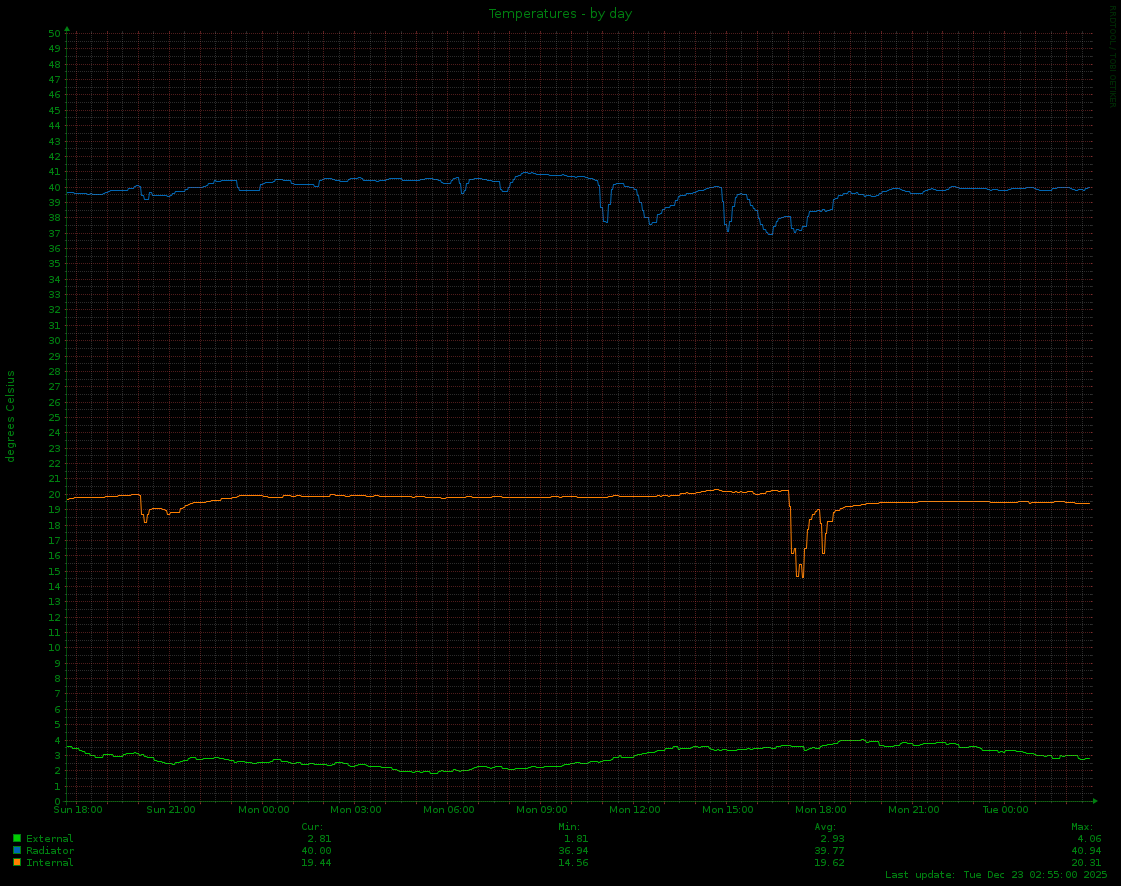Click the "degrees Celsius" y-axis label
Image resolution: width=1121 pixels, height=886 pixels.
[x=11, y=416]
